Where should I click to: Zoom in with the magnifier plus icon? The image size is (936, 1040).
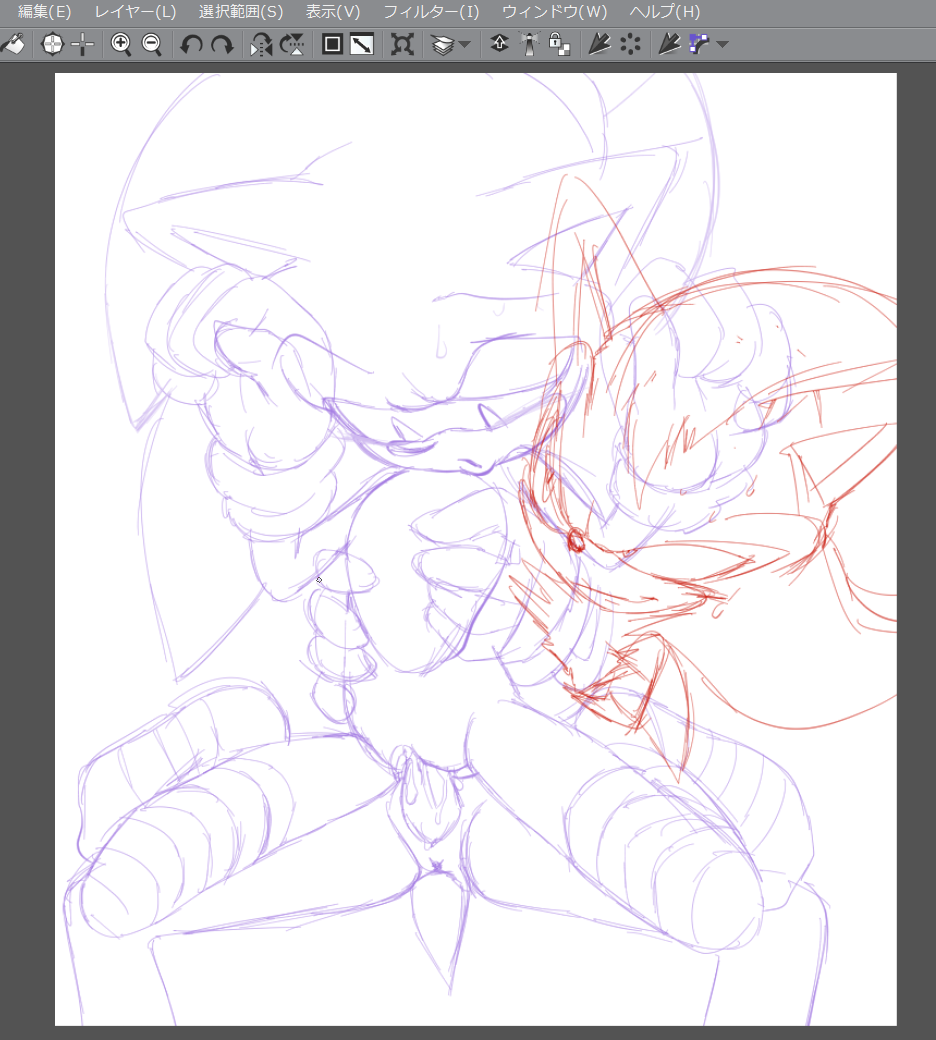click(121, 44)
